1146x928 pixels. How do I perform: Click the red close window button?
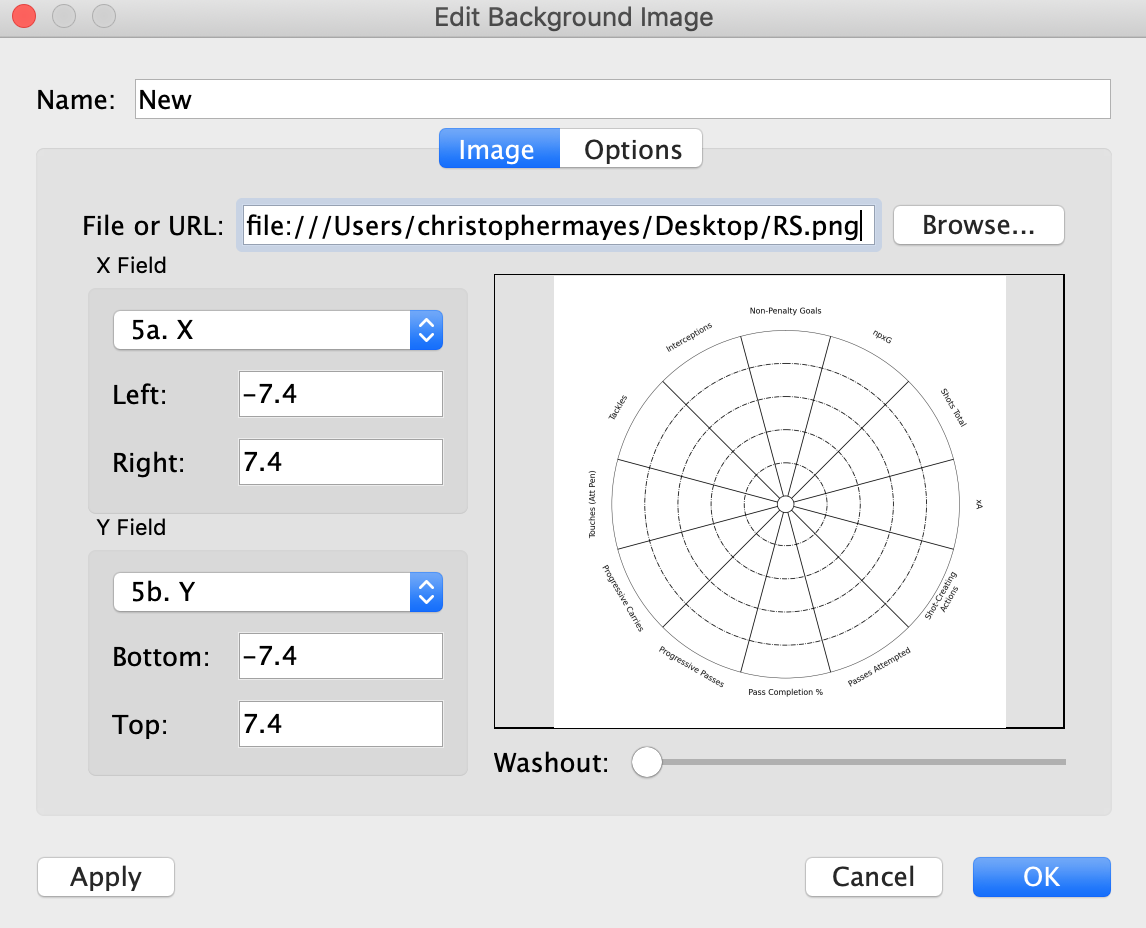click(23, 17)
